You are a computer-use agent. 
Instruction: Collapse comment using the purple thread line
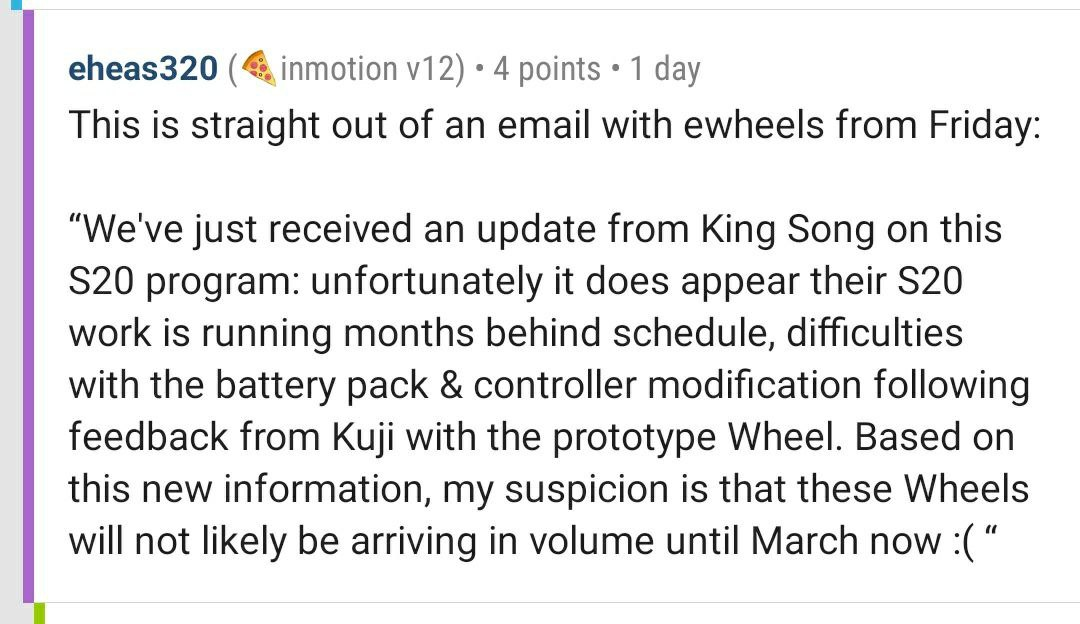(28, 306)
